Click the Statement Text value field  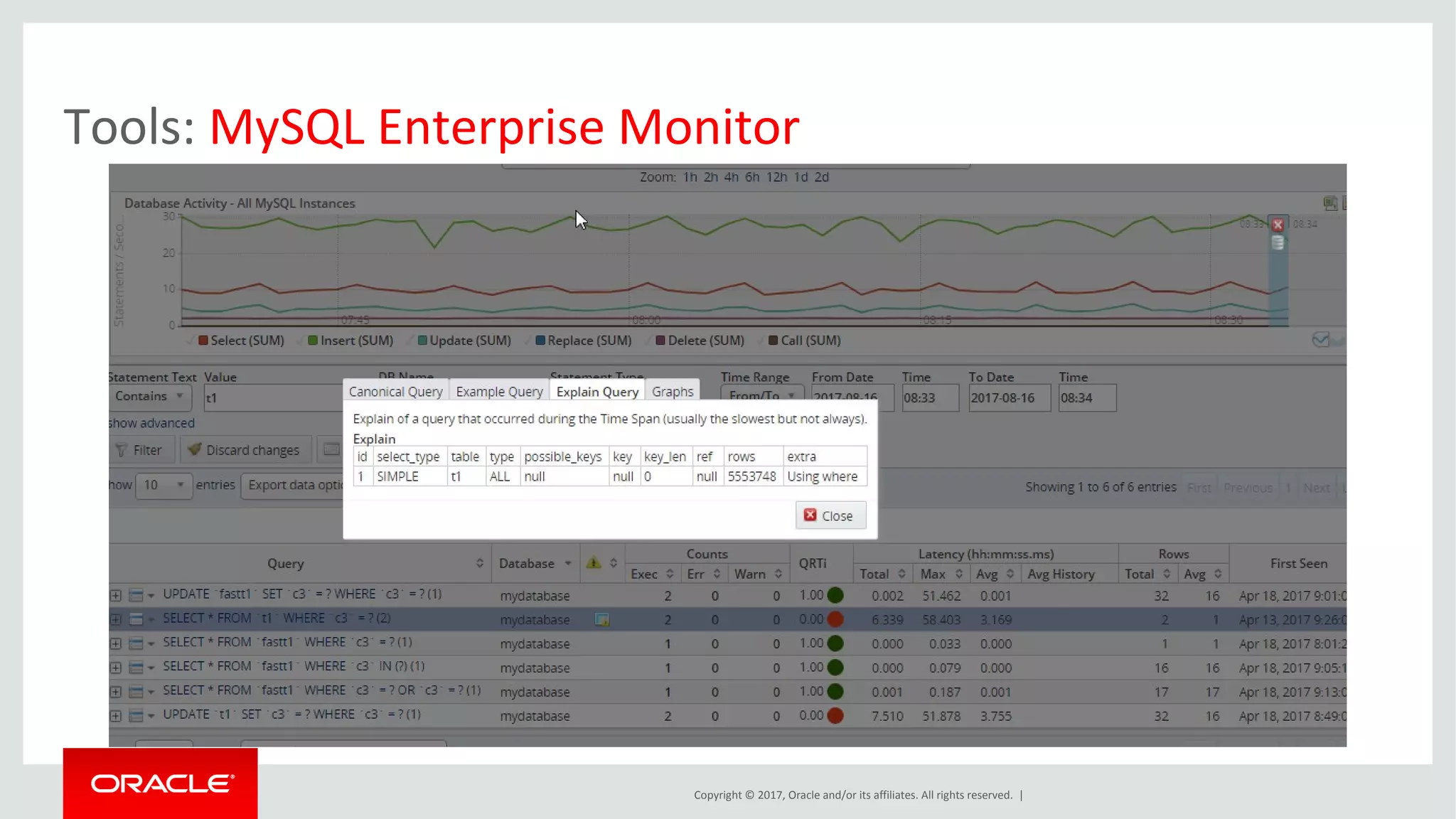coord(274,398)
